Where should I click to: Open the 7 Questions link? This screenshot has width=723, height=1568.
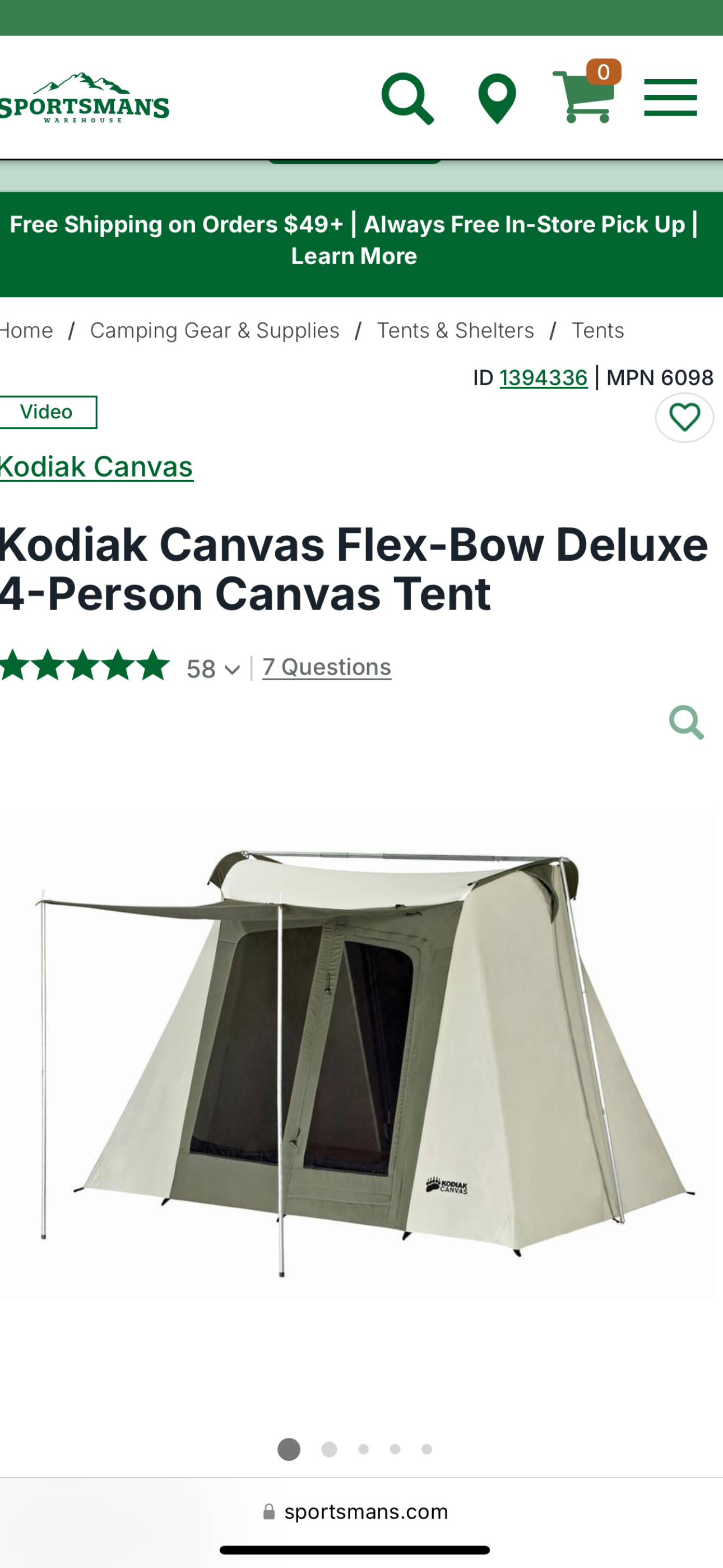tap(327, 667)
